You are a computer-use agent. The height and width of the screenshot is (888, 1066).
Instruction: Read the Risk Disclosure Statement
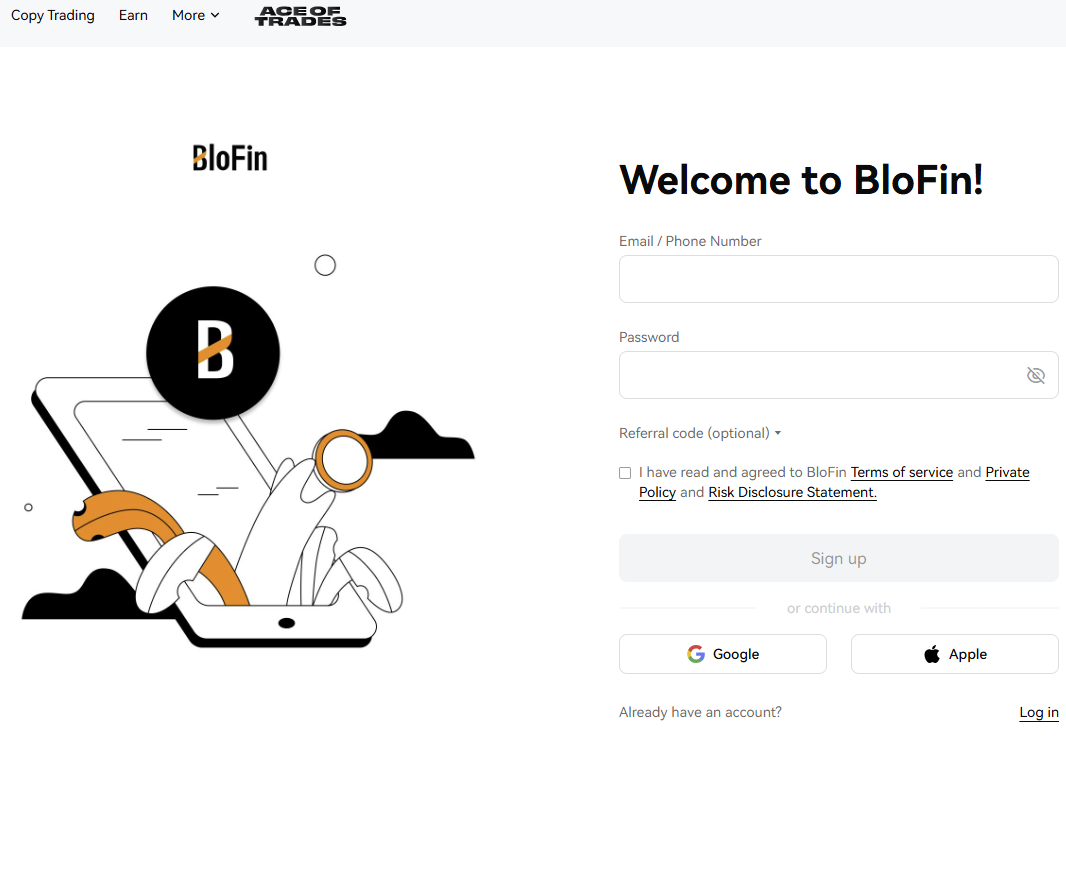[791, 492]
